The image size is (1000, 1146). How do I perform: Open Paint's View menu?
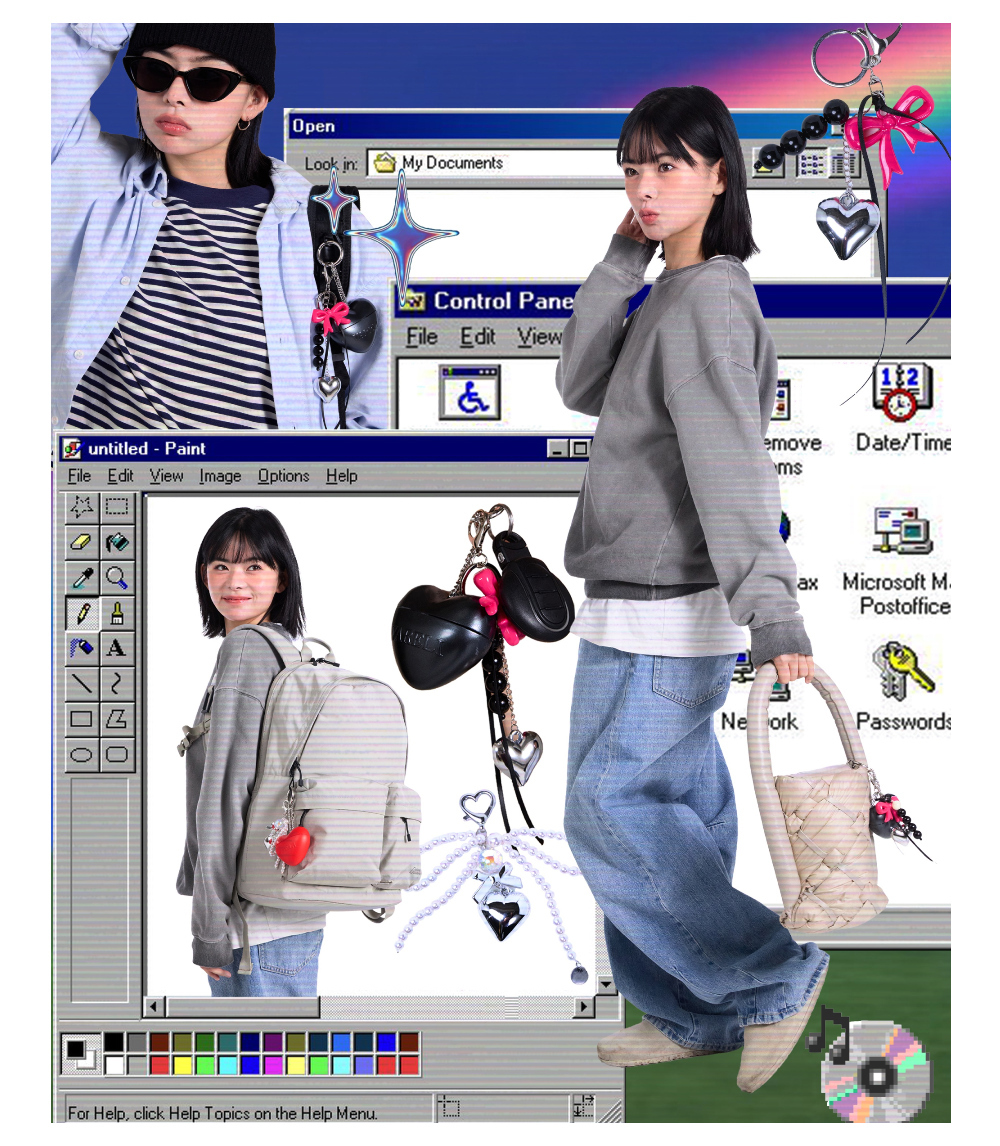(166, 476)
